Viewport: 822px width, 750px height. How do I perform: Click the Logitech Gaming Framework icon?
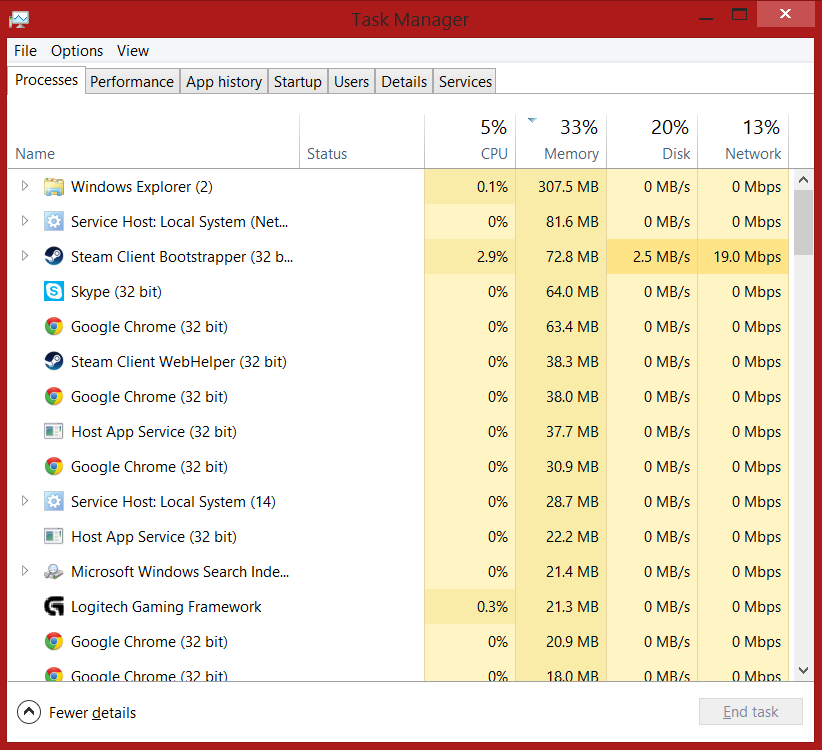(x=54, y=606)
